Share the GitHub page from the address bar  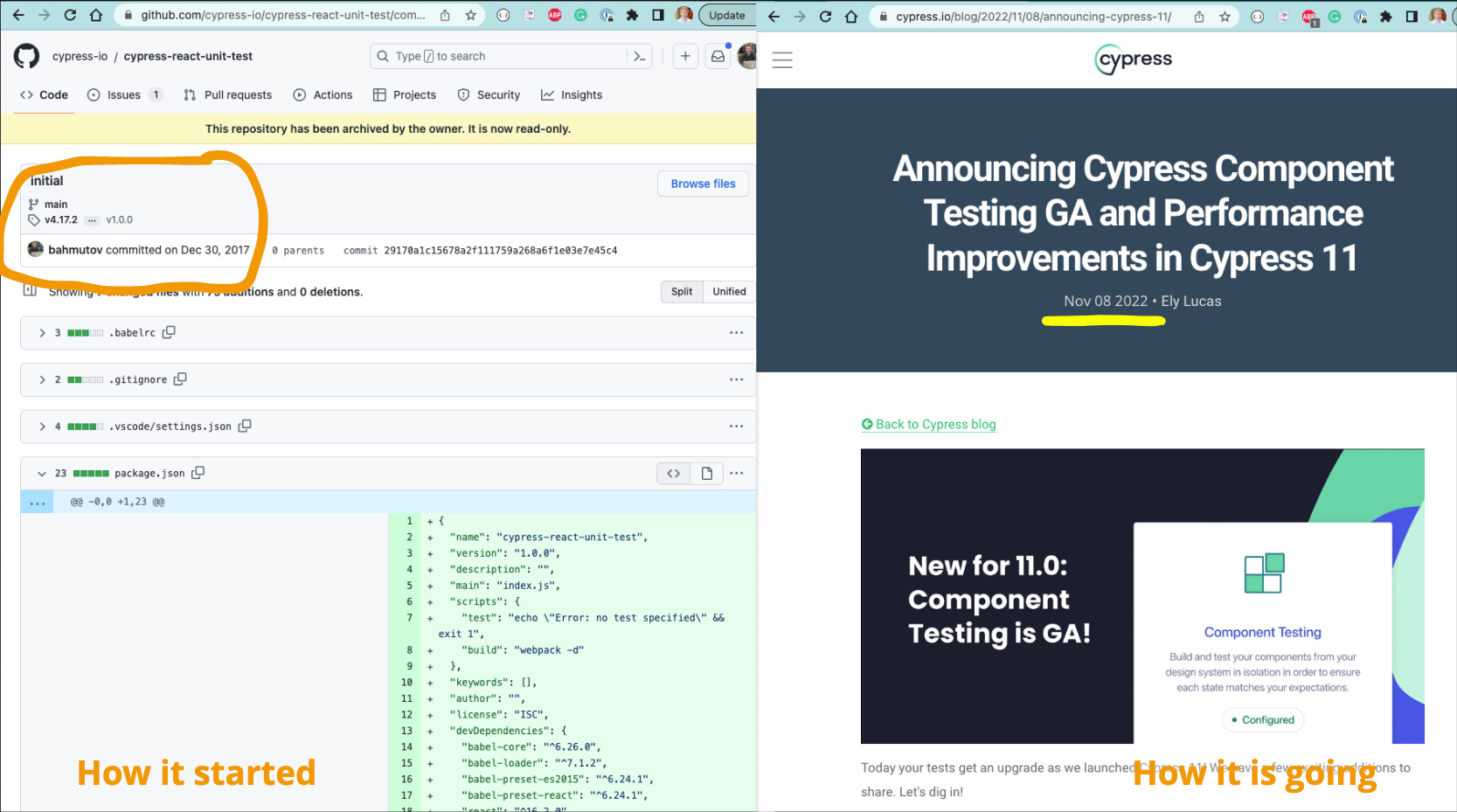coord(445,15)
